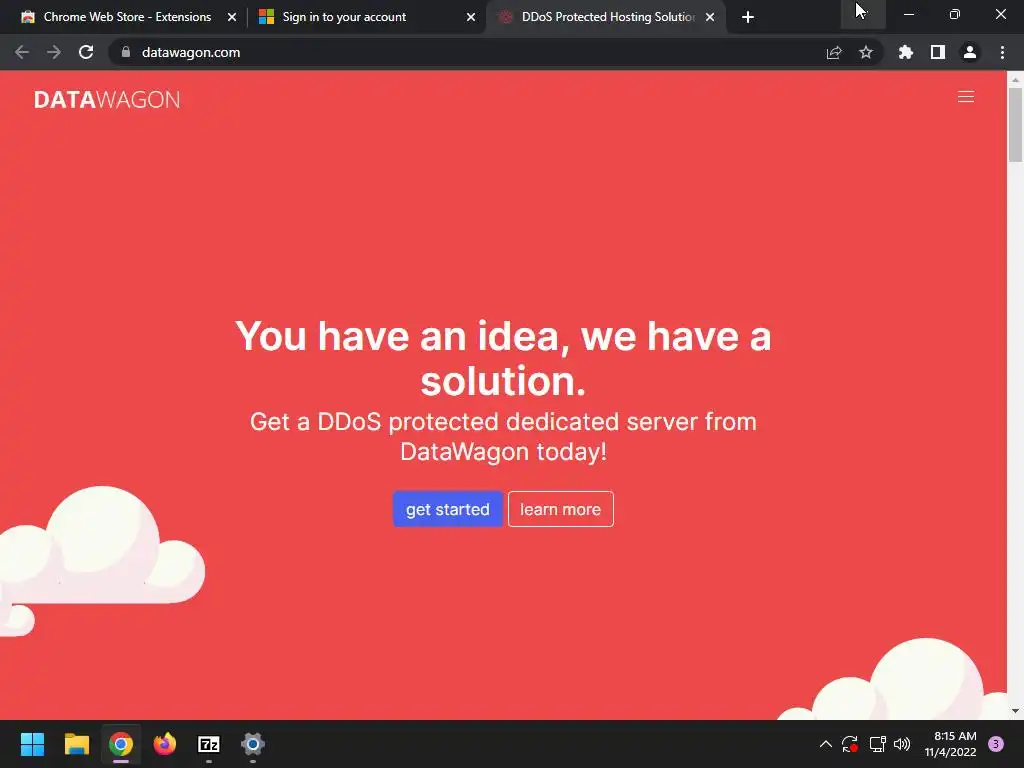This screenshot has height=768, width=1024.
Task: Open a new browser tab
Action: coord(748,17)
